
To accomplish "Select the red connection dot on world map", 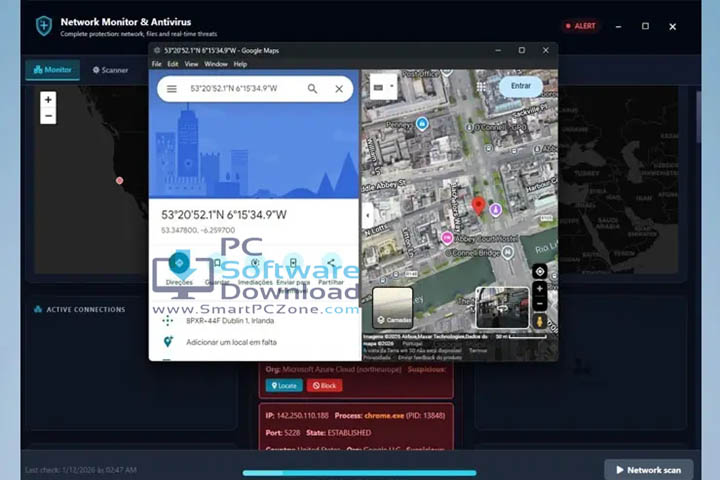I will point(119,181).
